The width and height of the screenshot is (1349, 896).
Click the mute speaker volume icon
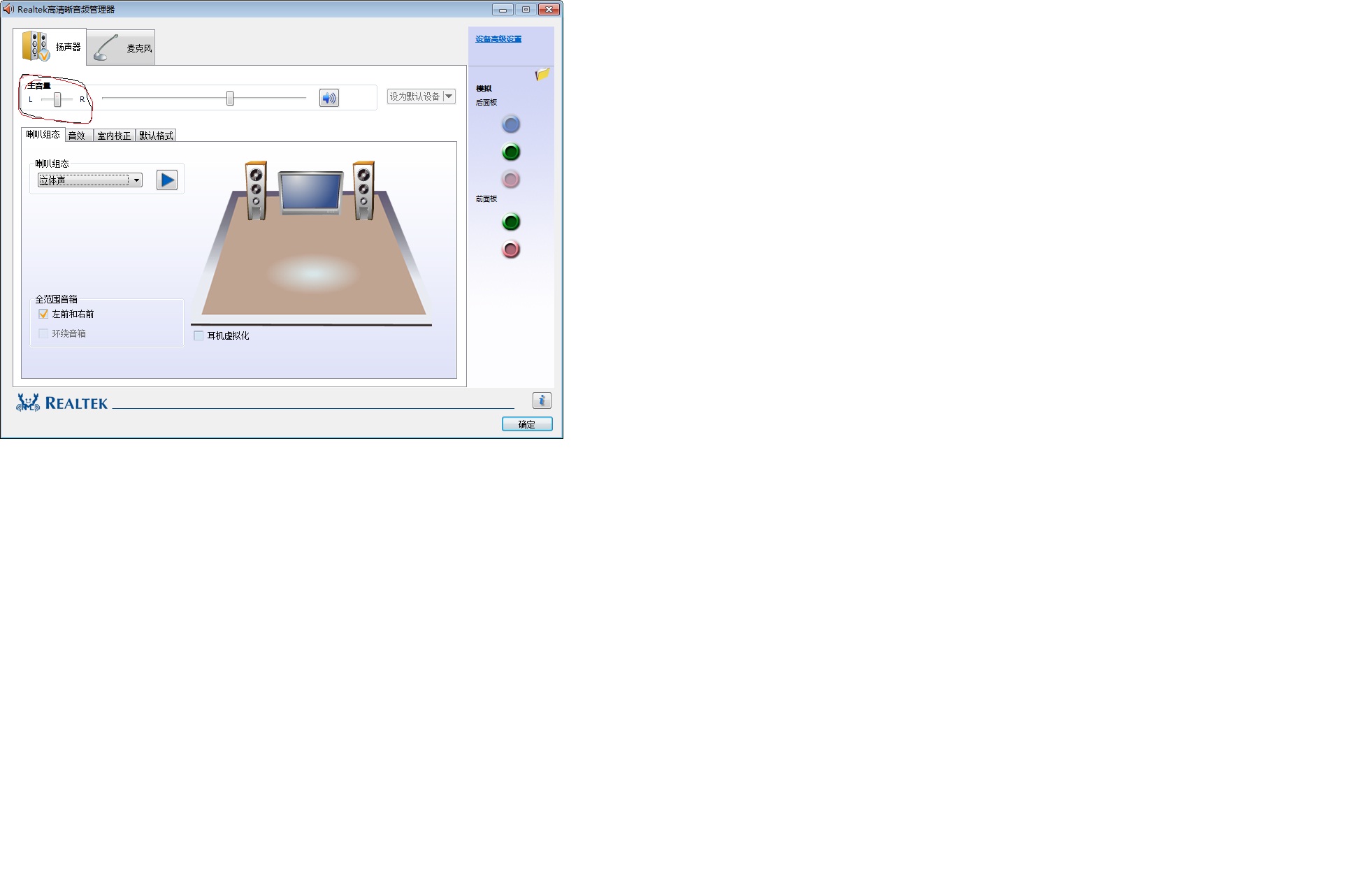tap(329, 98)
